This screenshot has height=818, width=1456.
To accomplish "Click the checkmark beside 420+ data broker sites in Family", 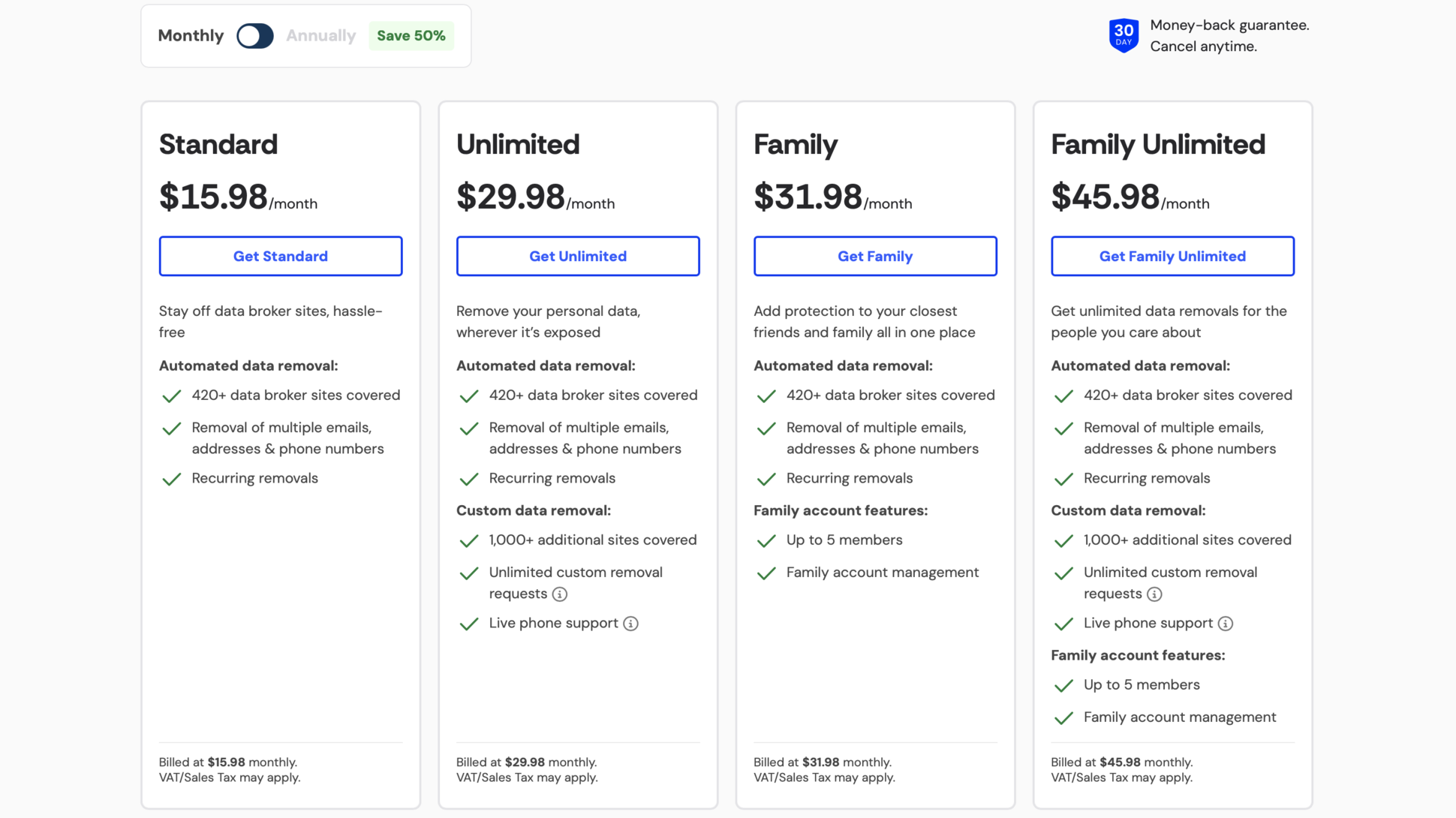I will [766, 396].
